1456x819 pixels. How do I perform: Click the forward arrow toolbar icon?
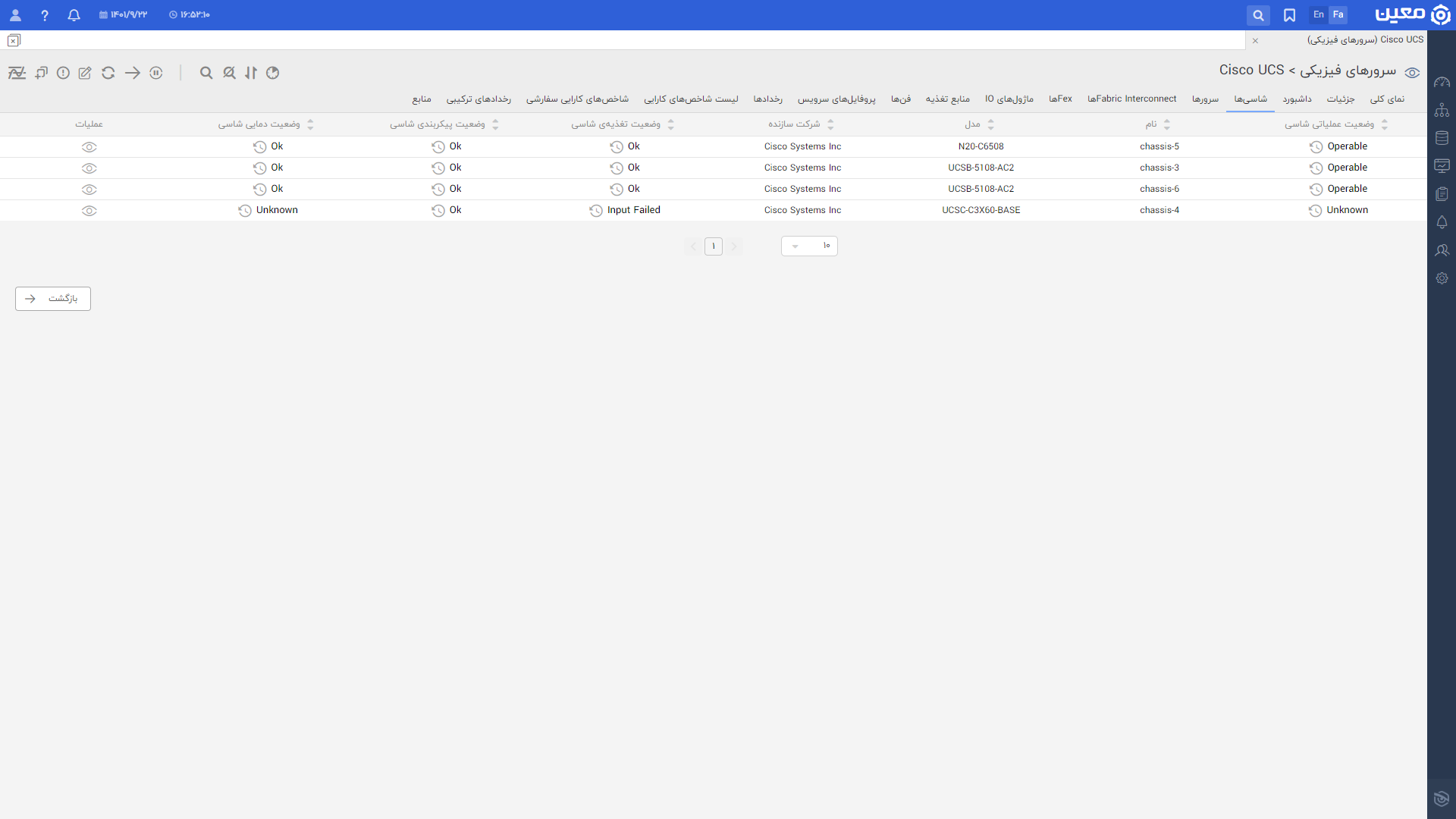tap(133, 73)
